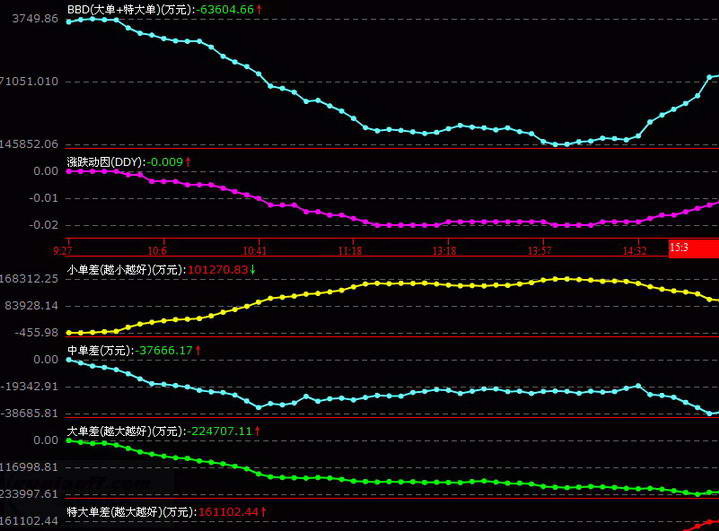Click the BBD value -63604.66

pos(224,9)
